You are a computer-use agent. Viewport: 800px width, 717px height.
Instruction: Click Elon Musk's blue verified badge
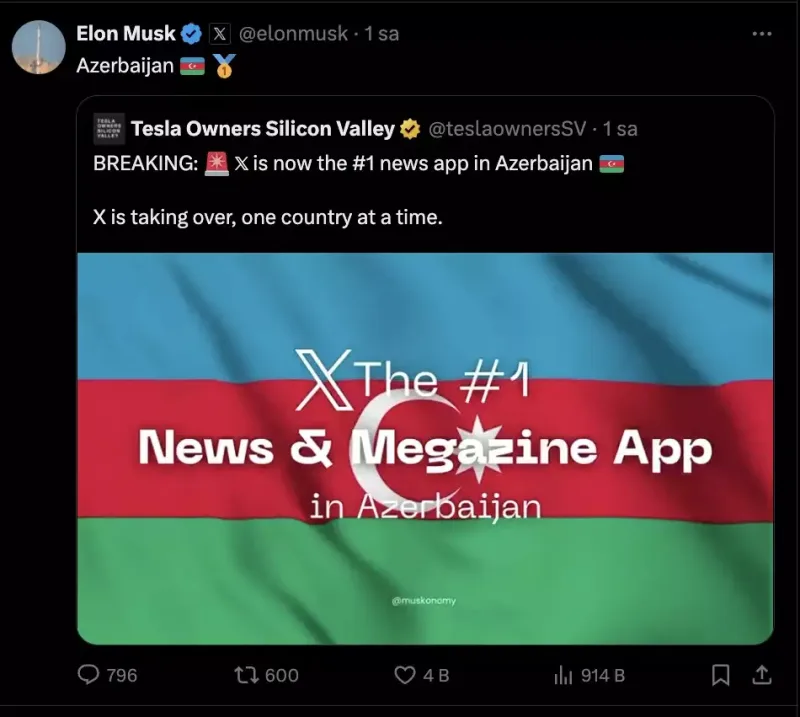point(192,34)
